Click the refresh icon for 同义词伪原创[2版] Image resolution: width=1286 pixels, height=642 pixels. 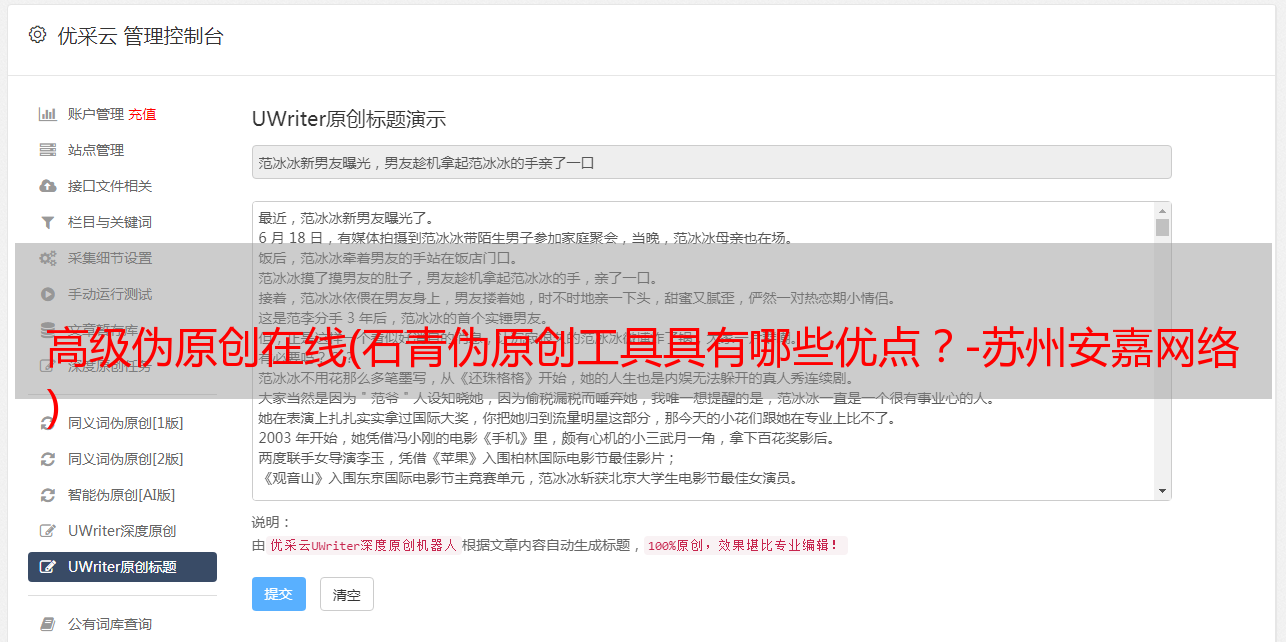click(47, 459)
